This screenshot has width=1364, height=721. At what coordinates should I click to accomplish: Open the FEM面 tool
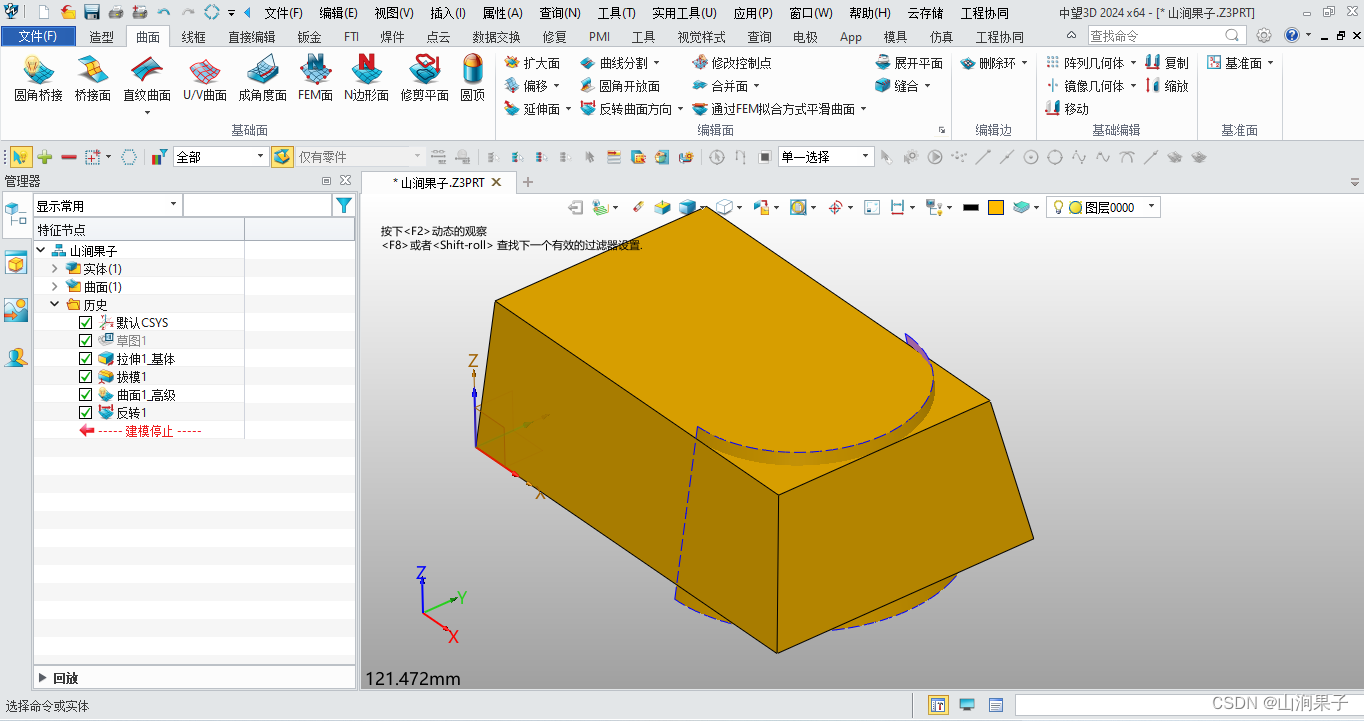[316, 79]
